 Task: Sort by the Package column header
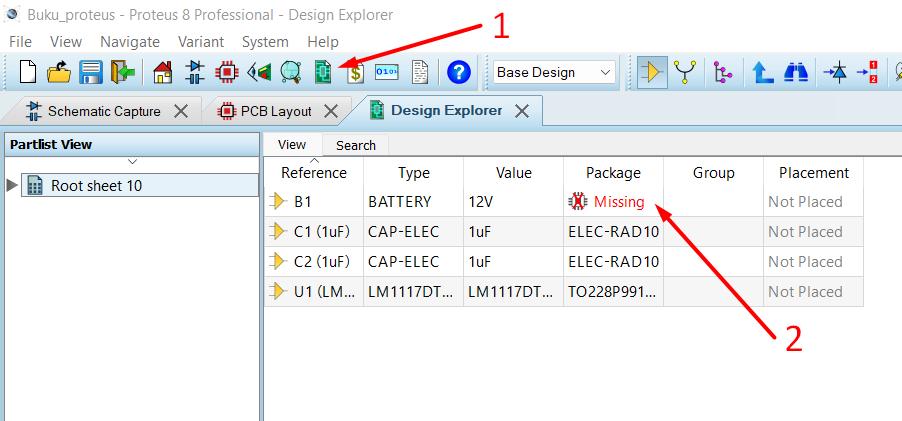(x=613, y=173)
